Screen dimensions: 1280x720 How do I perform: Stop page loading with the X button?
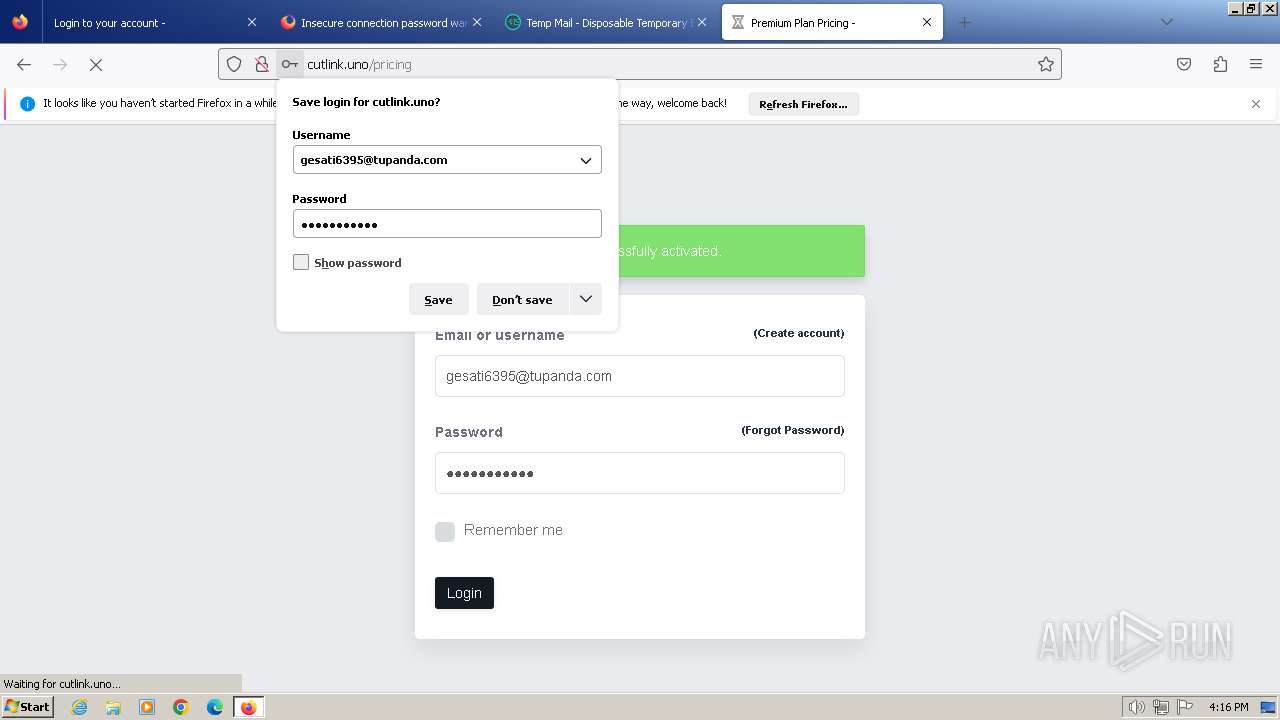[x=96, y=64]
